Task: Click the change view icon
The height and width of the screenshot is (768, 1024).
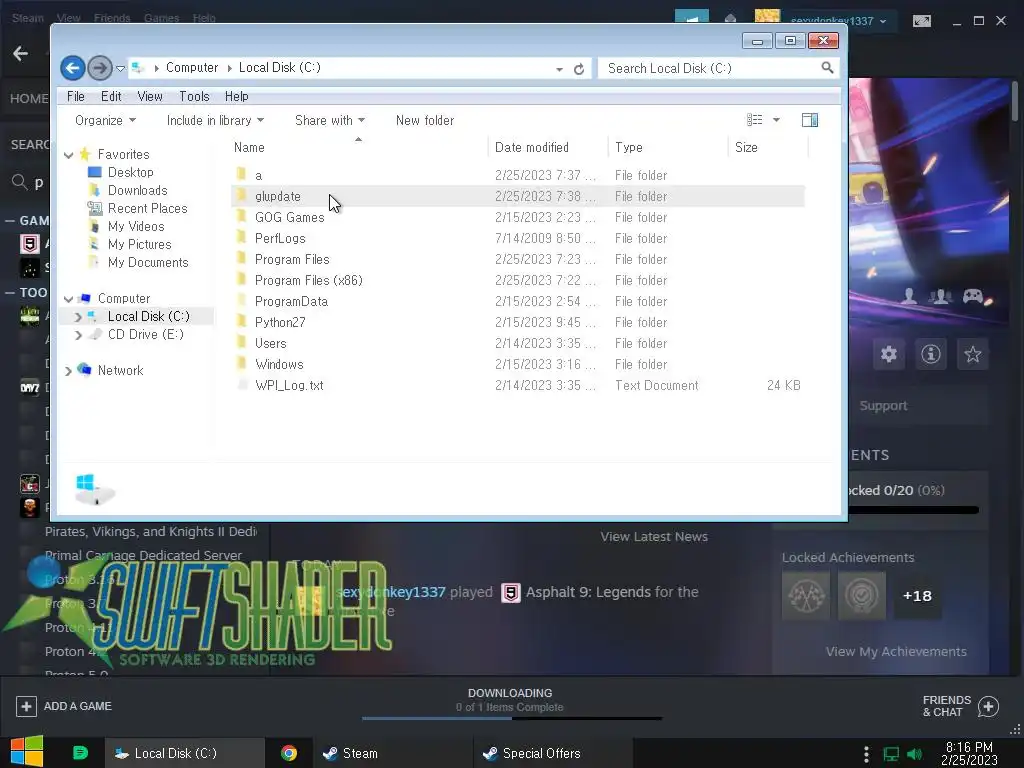Action: 754,120
